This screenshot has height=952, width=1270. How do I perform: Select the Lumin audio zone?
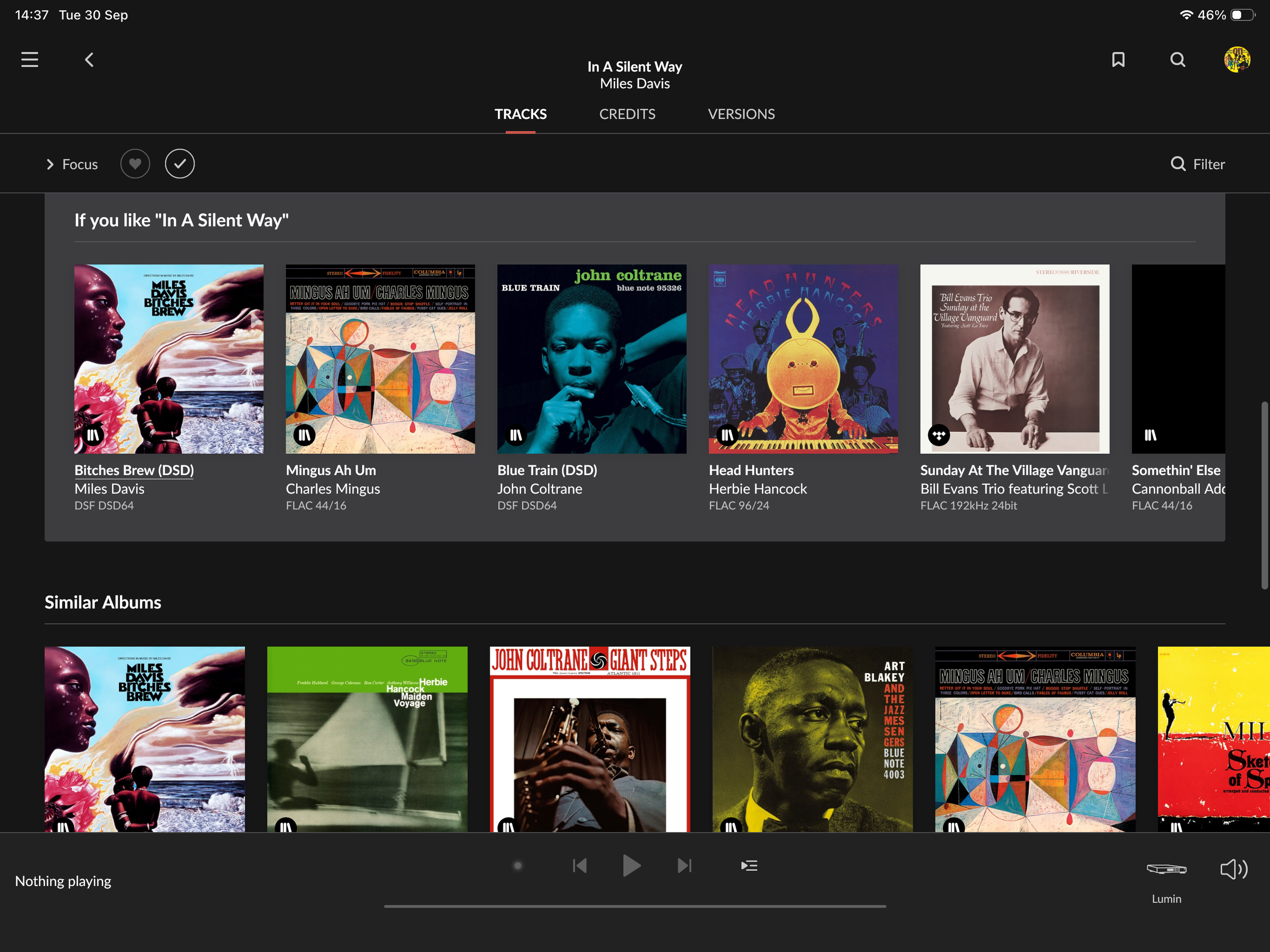click(x=1166, y=869)
